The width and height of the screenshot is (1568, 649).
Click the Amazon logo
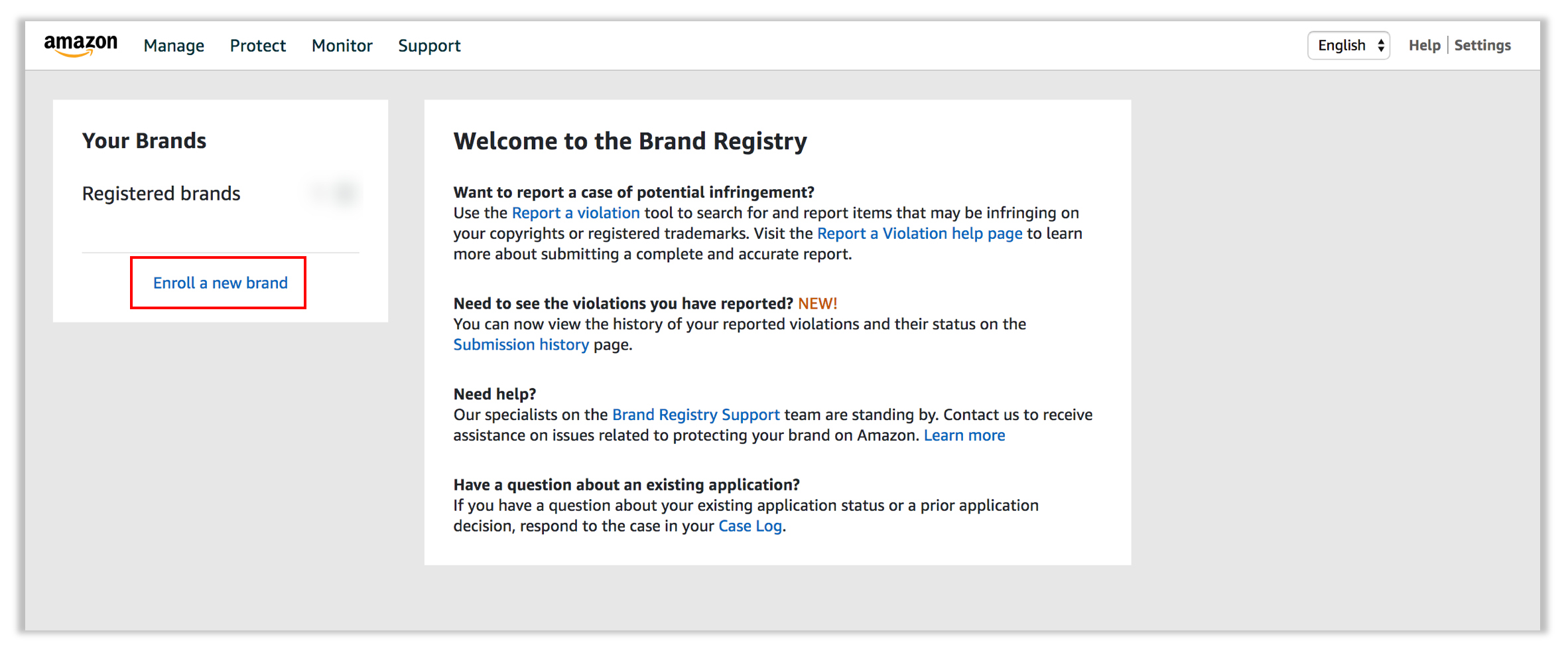[x=80, y=45]
